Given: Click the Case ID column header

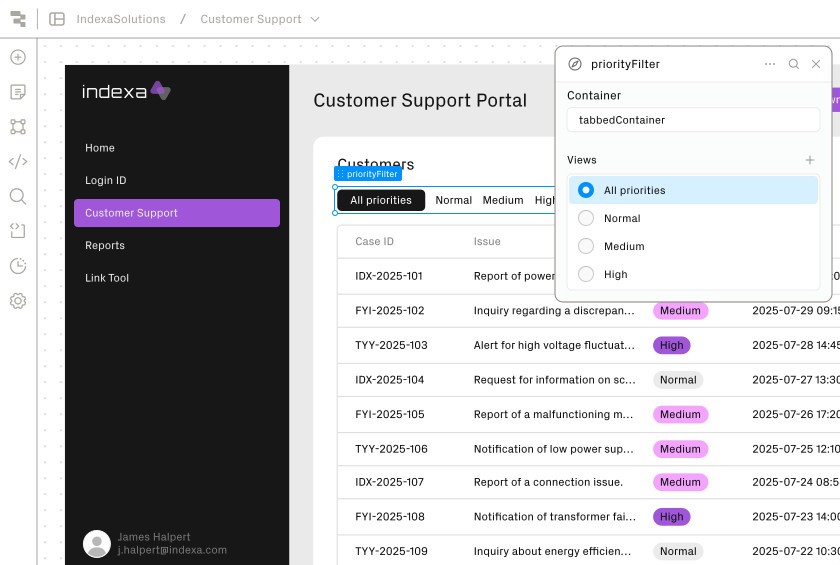Looking at the screenshot, I should [374, 242].
